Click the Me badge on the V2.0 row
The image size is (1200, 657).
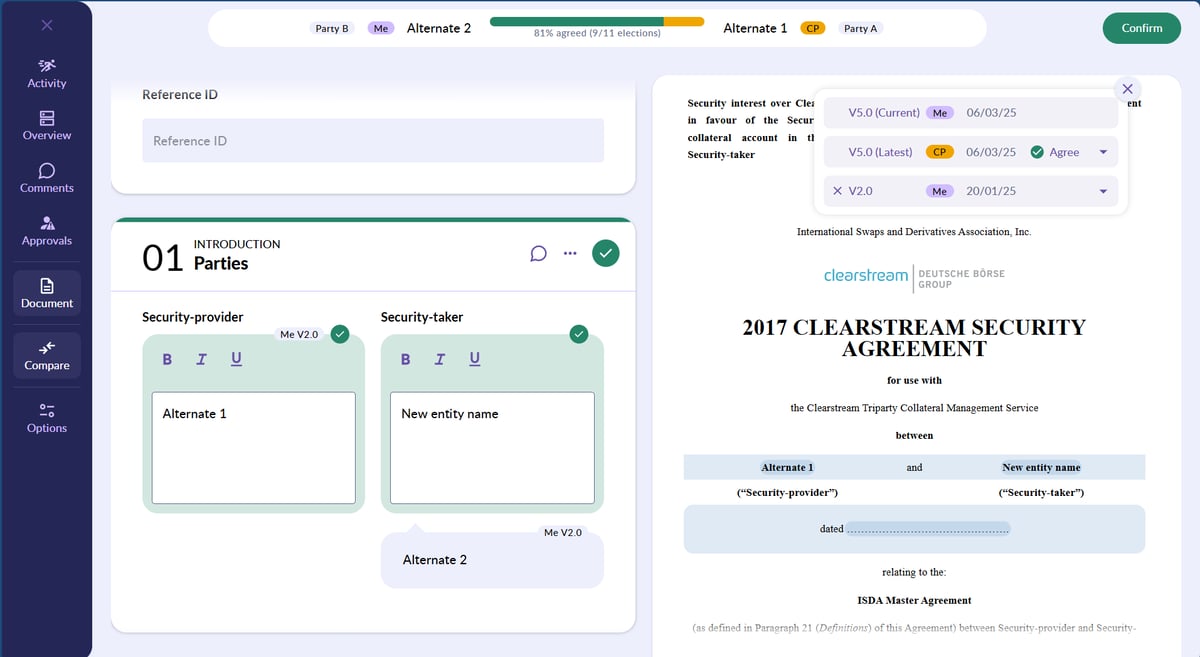939,191
